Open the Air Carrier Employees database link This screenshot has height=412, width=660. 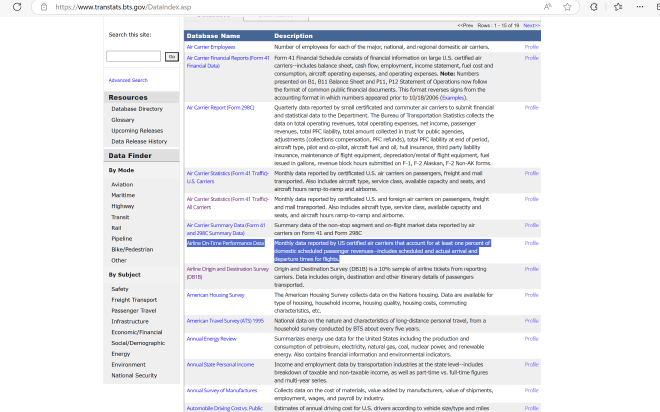pyautogui.click(x=211, y=47)
